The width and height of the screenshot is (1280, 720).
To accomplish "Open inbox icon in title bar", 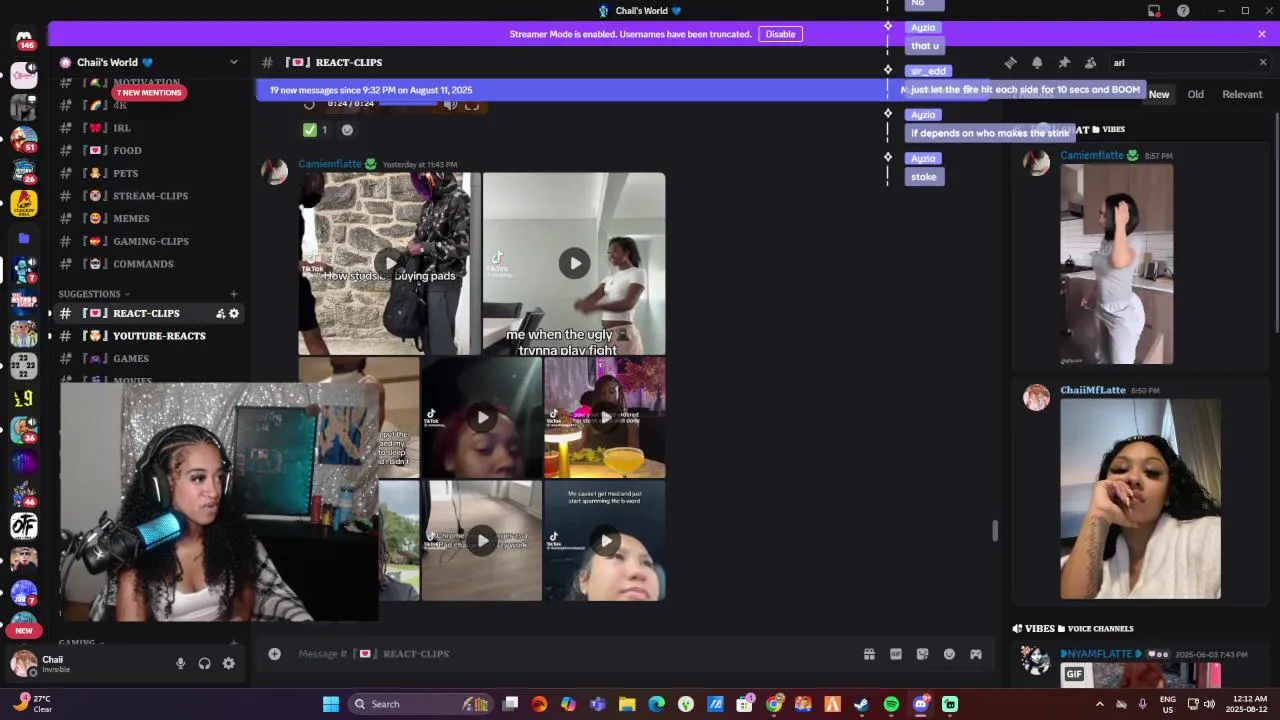I will [1154, 11].
